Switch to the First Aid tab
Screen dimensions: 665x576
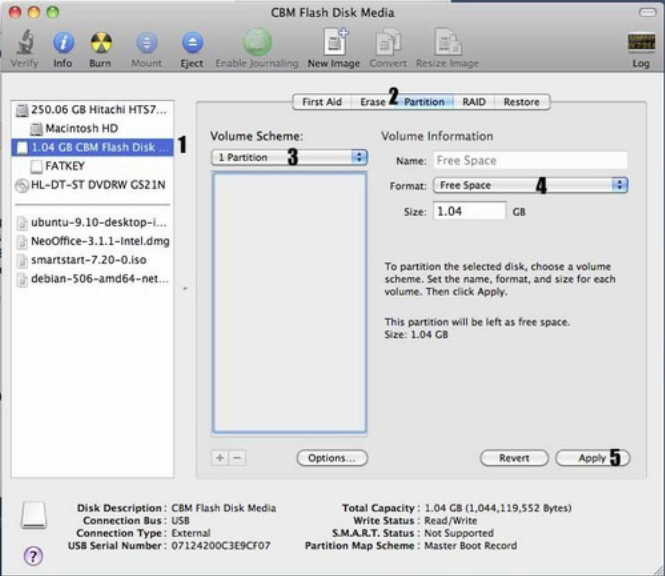click(322, 102)
